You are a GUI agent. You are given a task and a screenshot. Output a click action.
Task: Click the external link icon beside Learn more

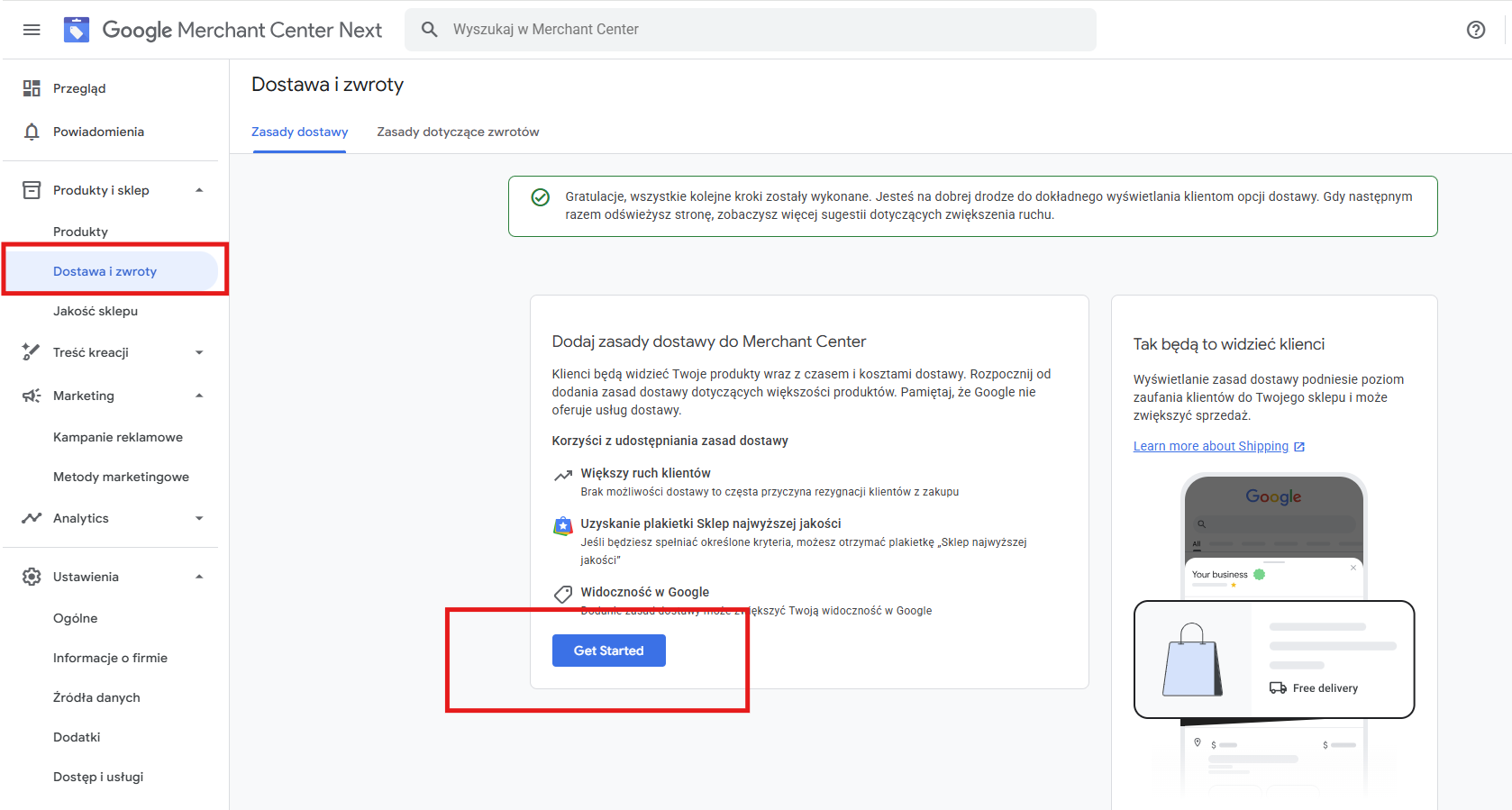pyautogui.click(x=1299, y=447)
